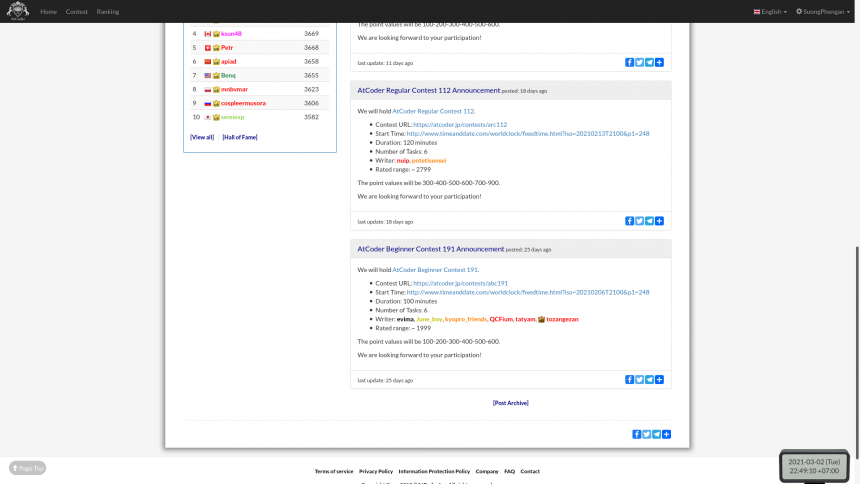This screenshot has height=484, width=860.
Task: Open the Post Archive link
Action: point(510,403)
